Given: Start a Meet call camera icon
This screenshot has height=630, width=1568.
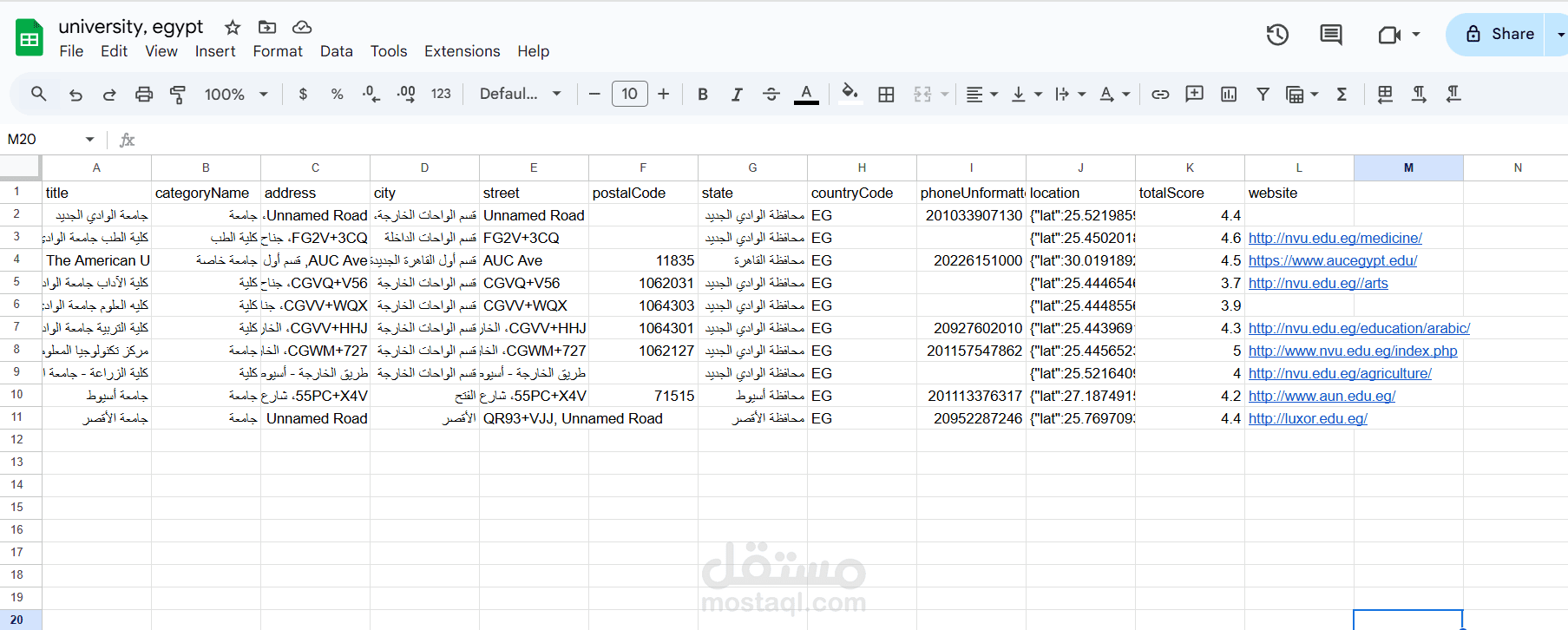Looking at the screenshot, I should click(x=1389, y=35).
